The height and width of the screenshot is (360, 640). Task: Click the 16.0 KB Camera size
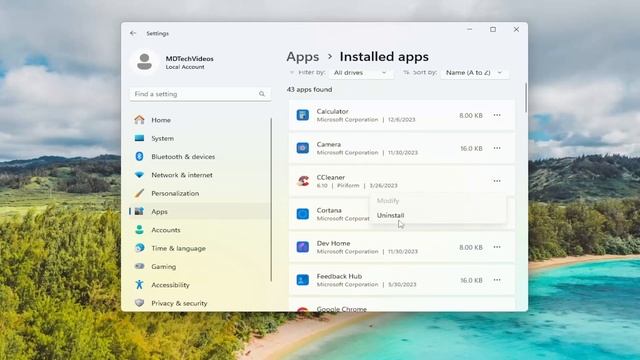pos(471,149)
